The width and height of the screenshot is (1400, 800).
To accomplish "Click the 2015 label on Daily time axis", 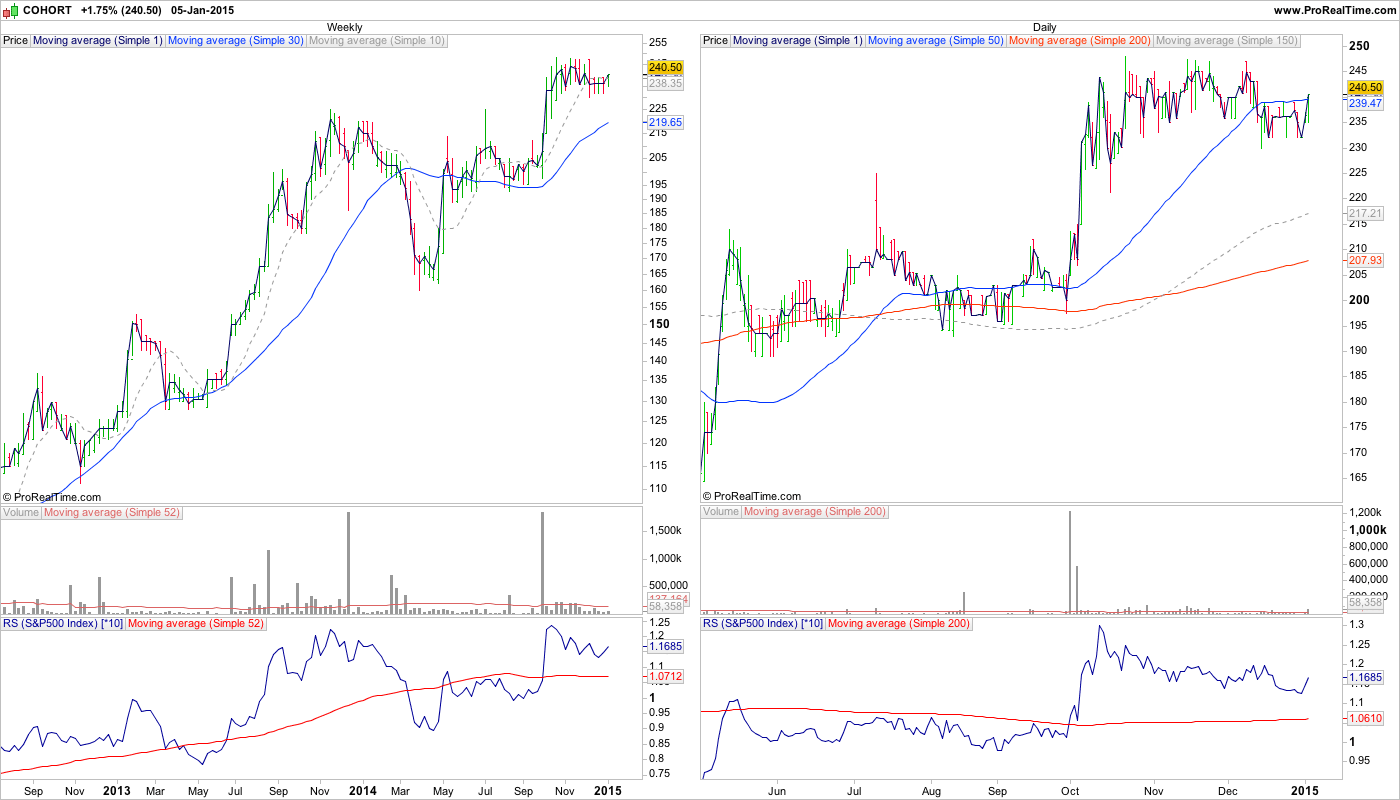I will pyautogui.click(x=1305, y=790).
